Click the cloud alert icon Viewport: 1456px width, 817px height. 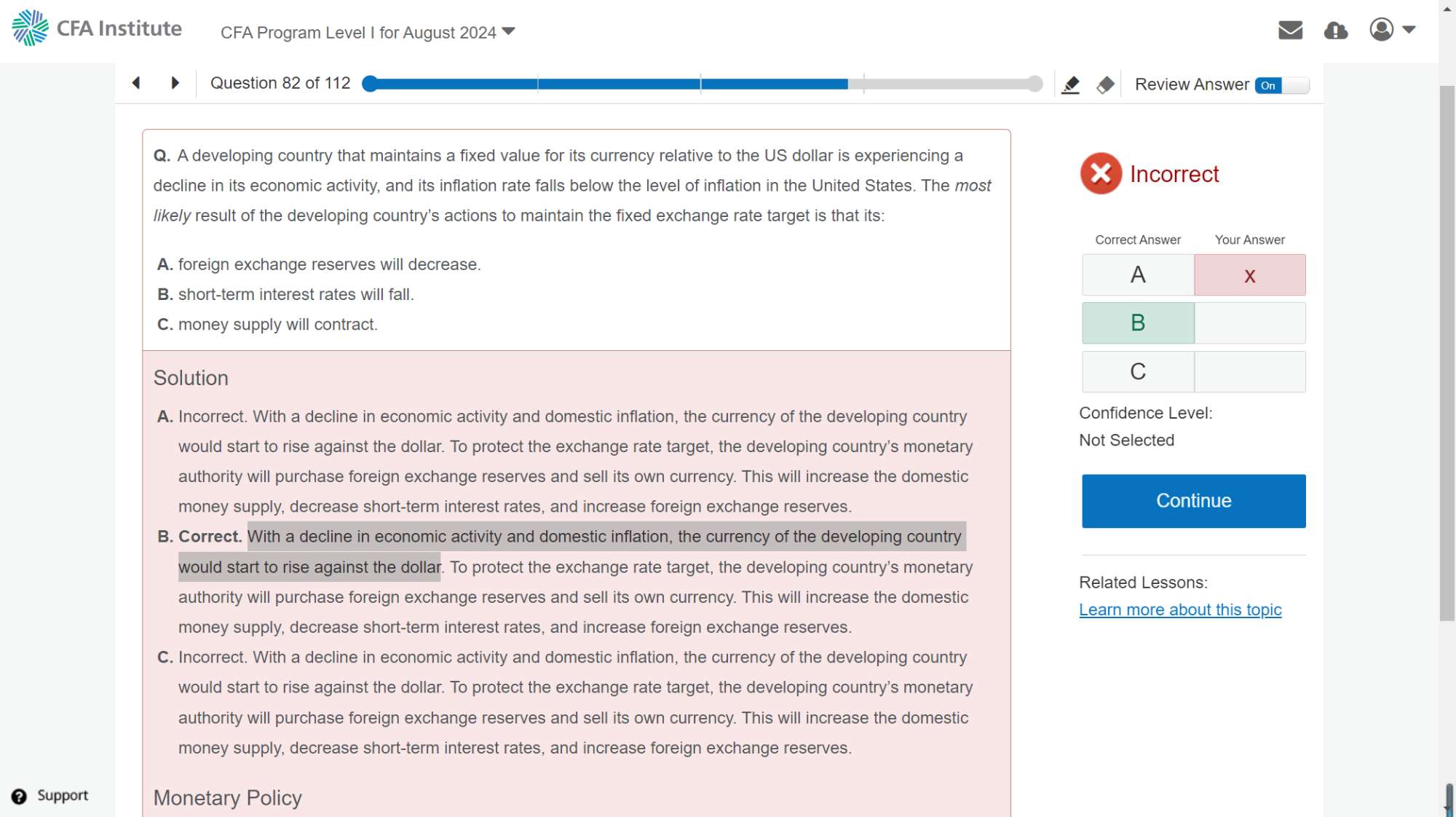[x=1335, y=30]
